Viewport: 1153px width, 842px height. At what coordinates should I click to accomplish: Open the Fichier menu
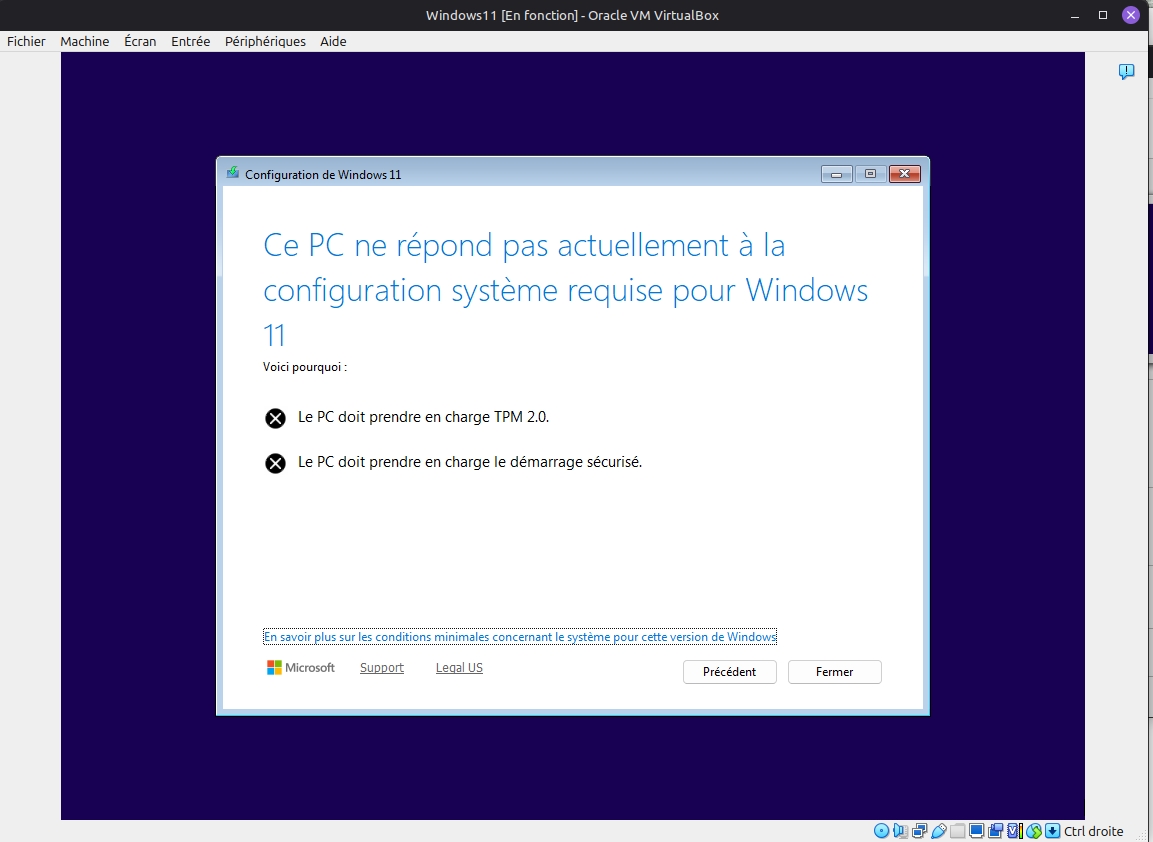[26, 41]
